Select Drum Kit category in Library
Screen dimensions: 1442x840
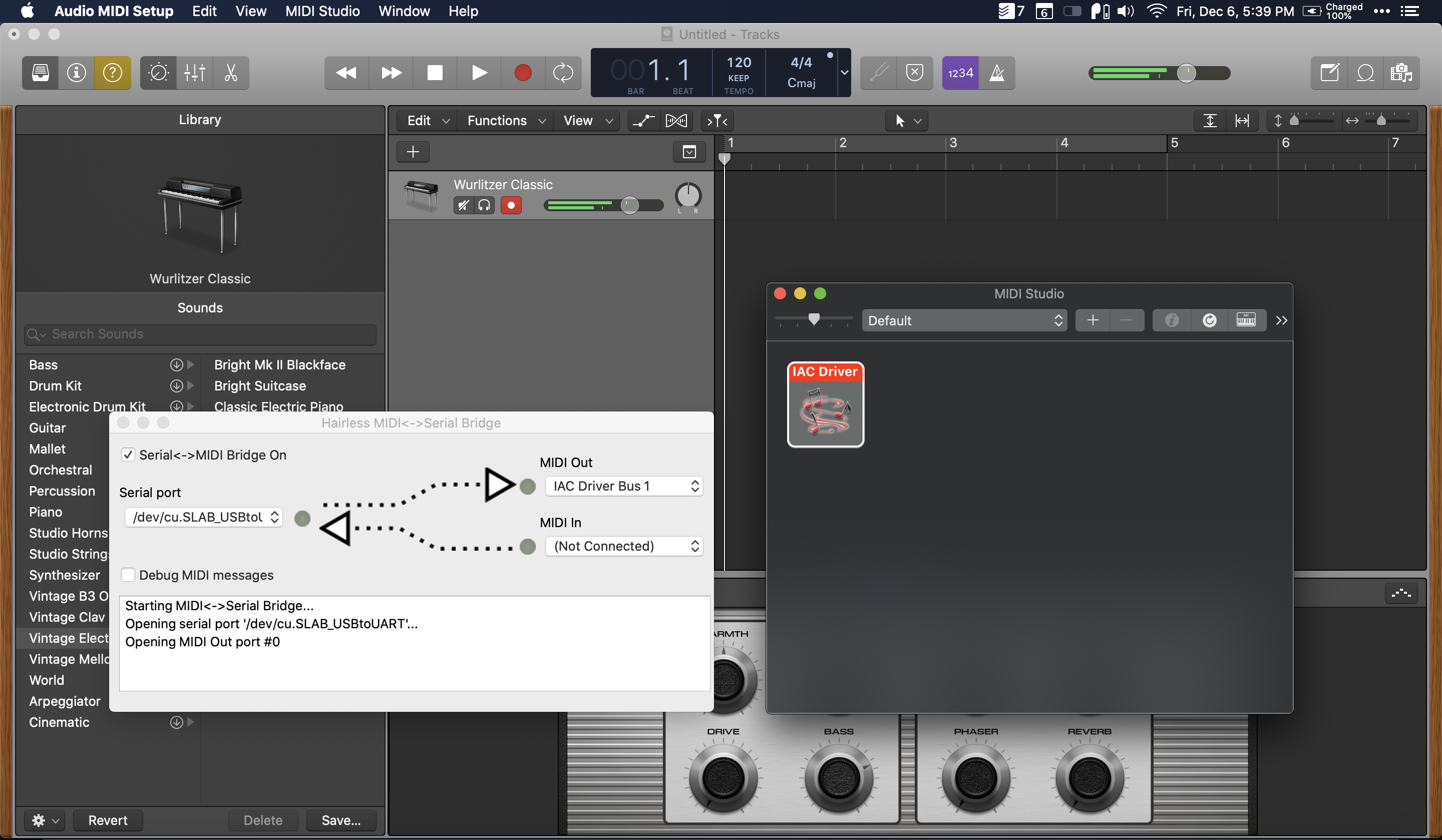click(56, 385)
